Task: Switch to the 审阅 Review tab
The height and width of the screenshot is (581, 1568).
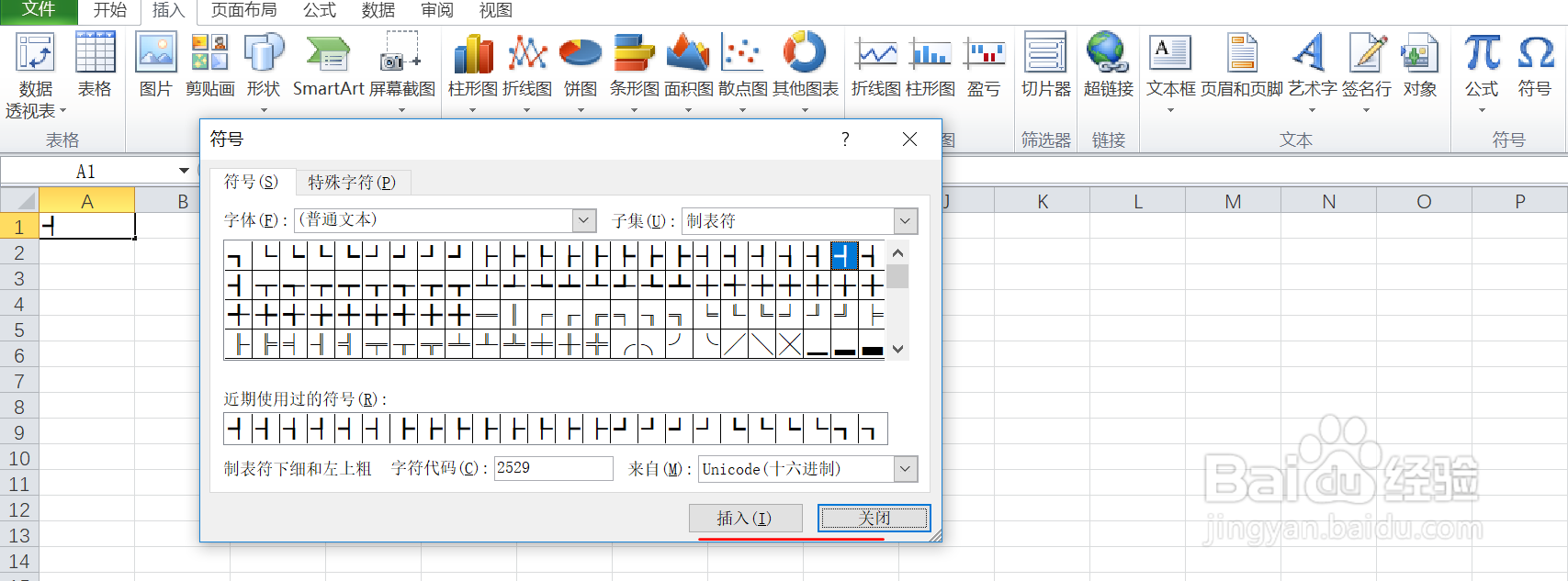Action: pyautogui.click(x=437, y=10)
